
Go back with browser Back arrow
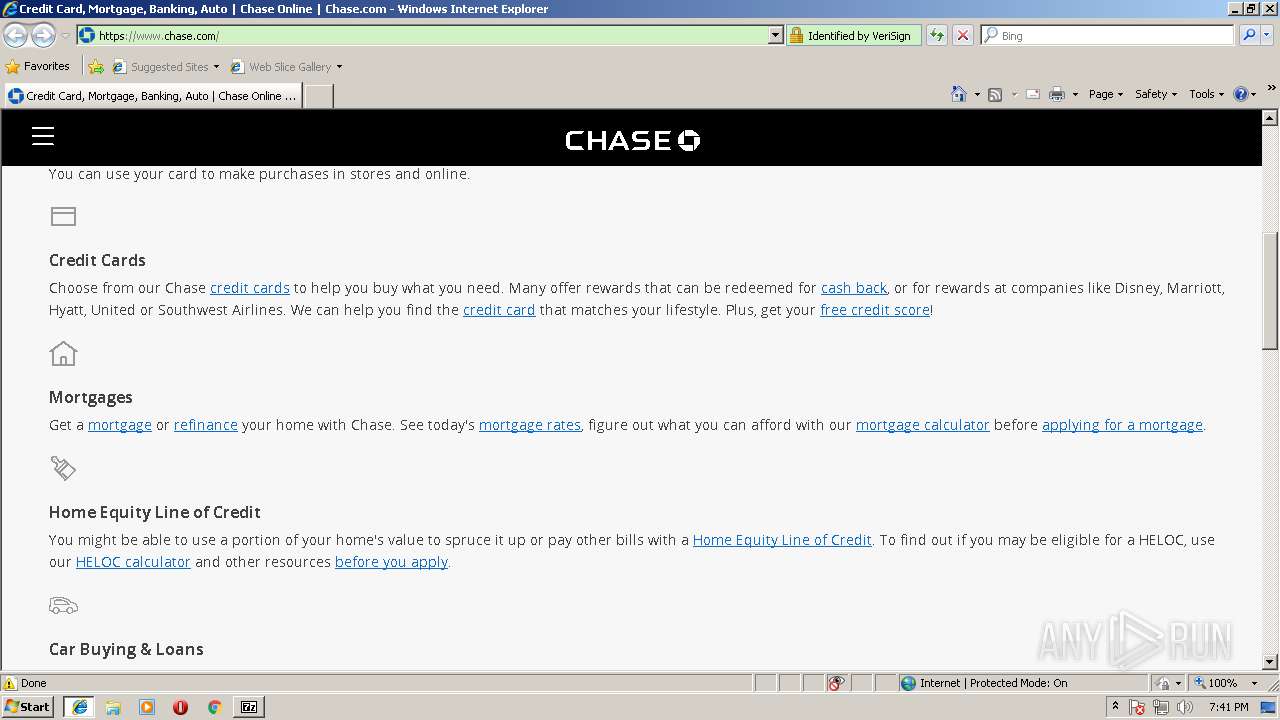(x=16, y=36)
